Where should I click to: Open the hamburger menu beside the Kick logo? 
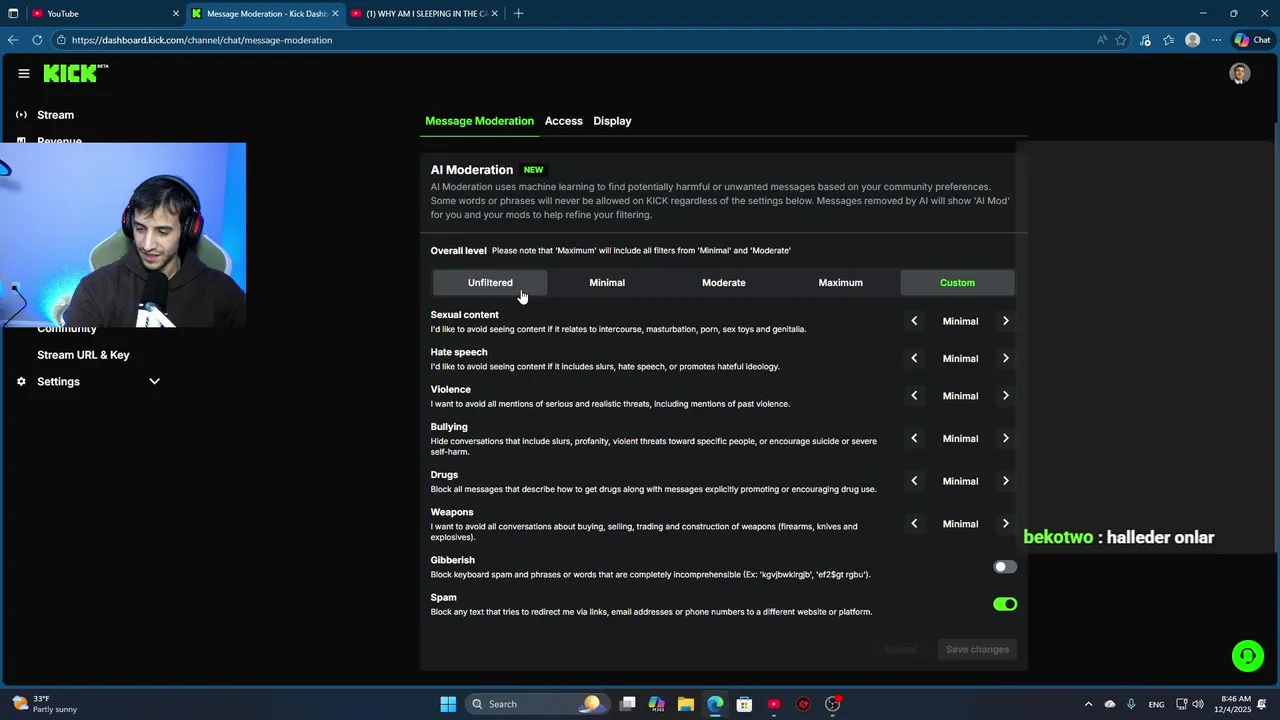[24, 73]
